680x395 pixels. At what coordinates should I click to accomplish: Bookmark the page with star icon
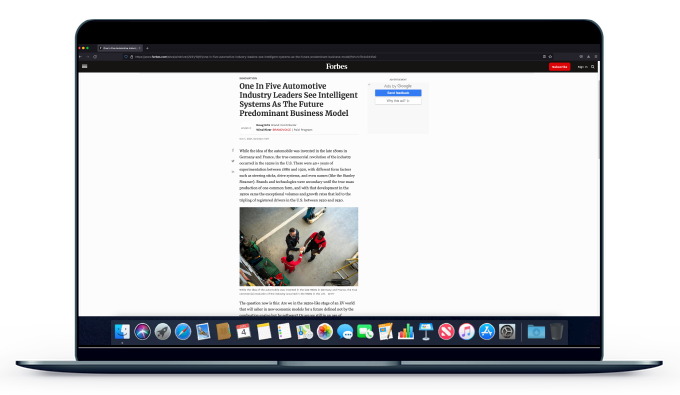(550, 56)
